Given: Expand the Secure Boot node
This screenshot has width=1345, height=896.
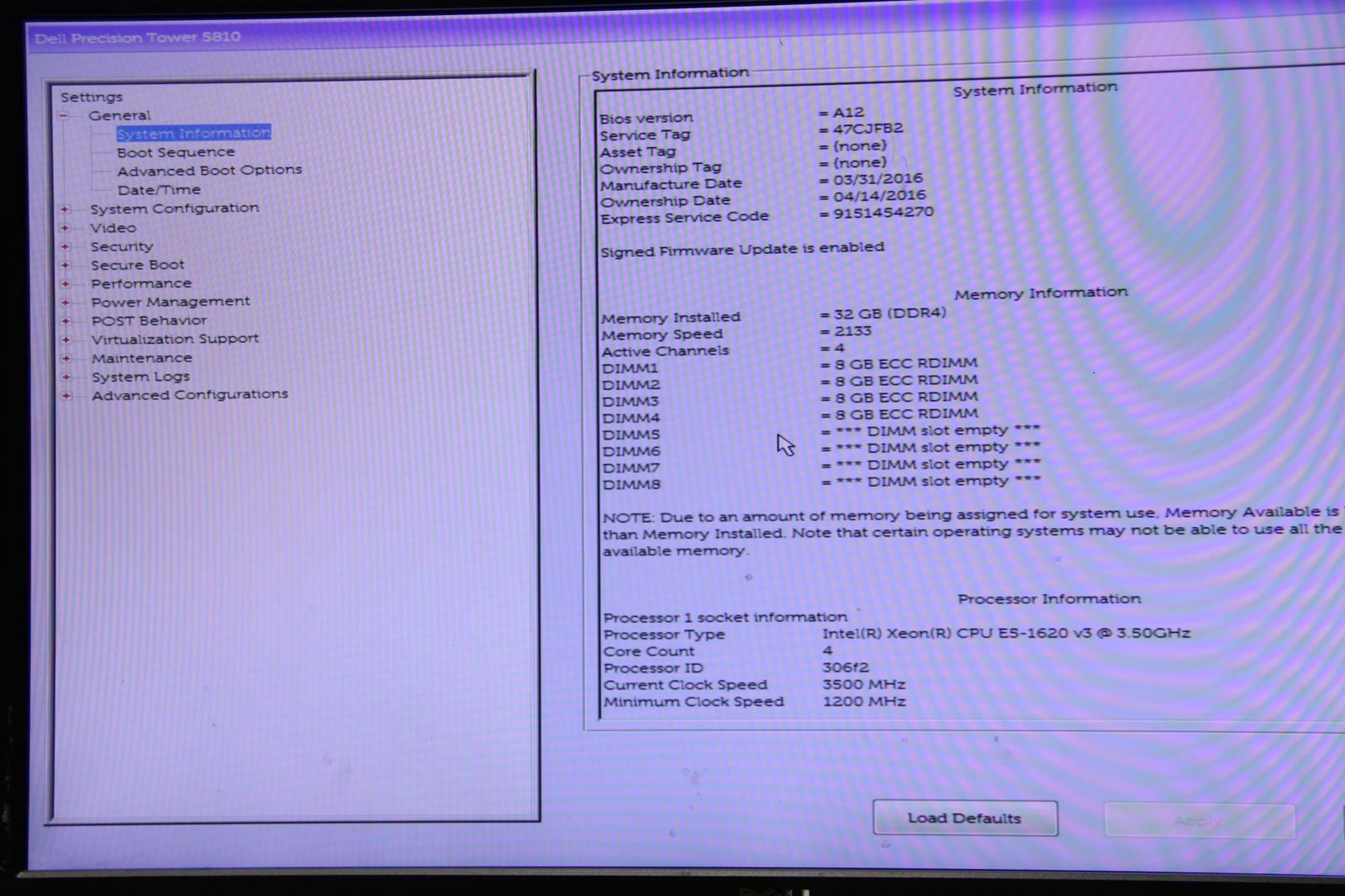Looking at the screenshot, I should (x=65, y=265).
